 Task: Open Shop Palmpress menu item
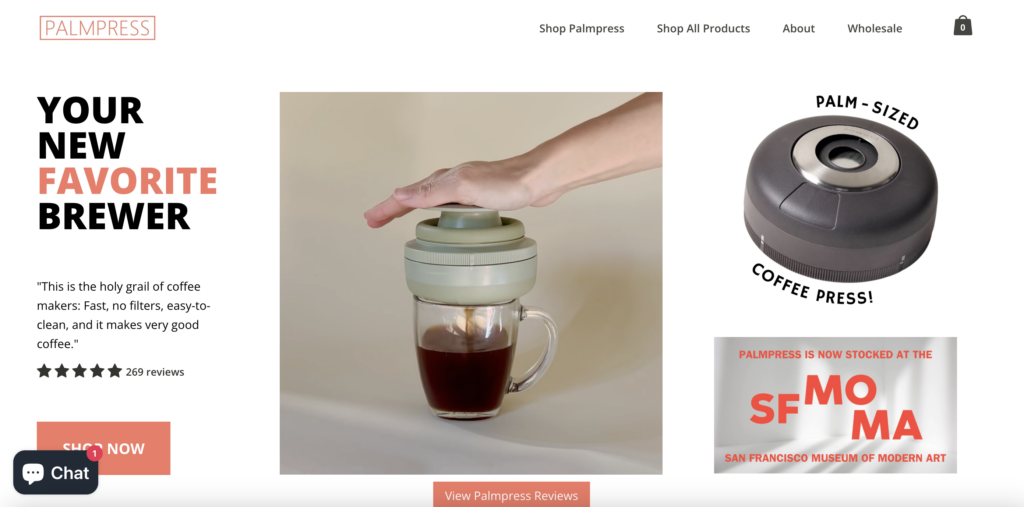click(x=581, y=29)
